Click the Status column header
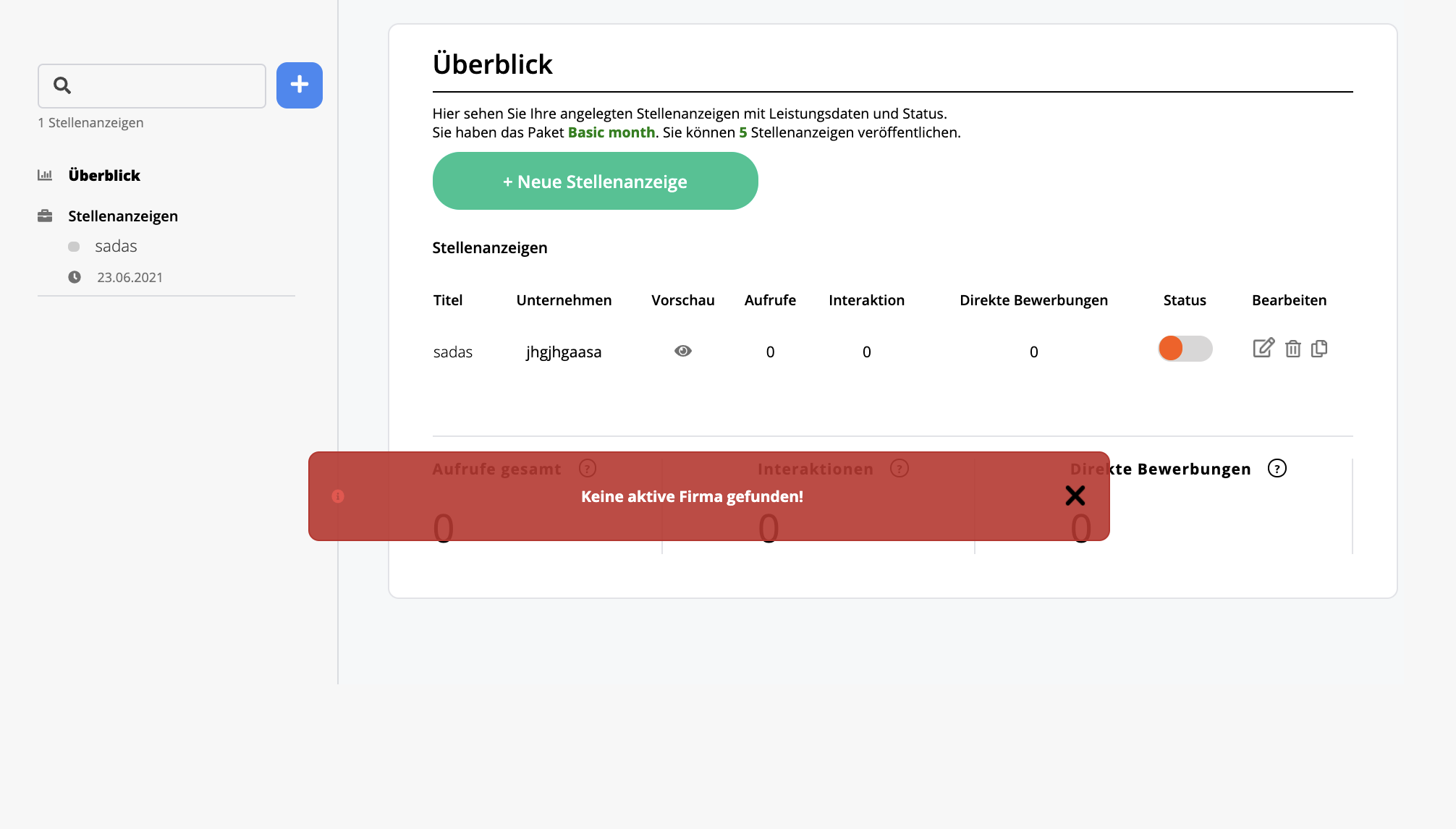The width and height of the screenshot is (1456, 829). point(1185,300)
